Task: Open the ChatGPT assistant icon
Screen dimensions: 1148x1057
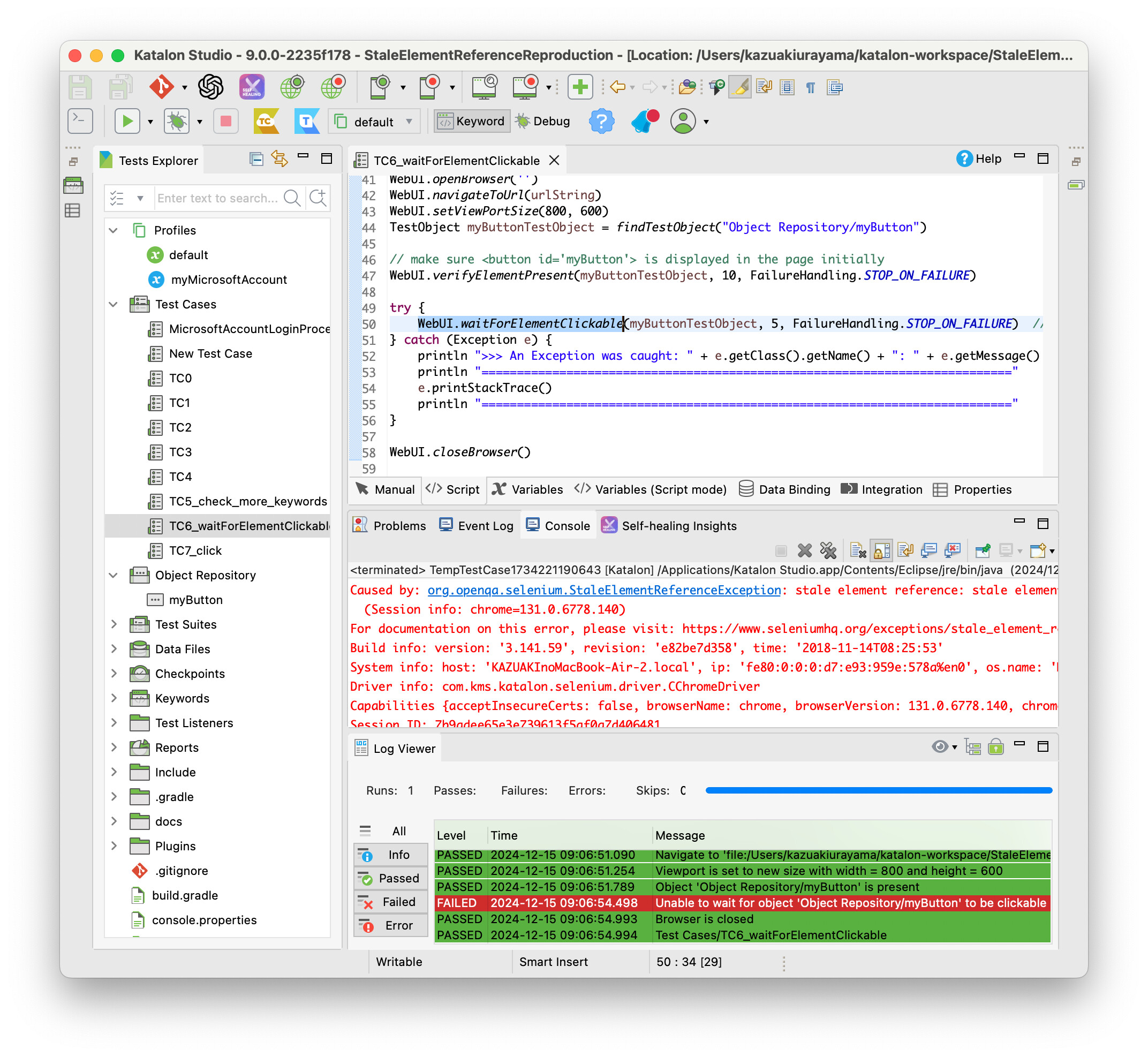Action: [x=210, y=87]
